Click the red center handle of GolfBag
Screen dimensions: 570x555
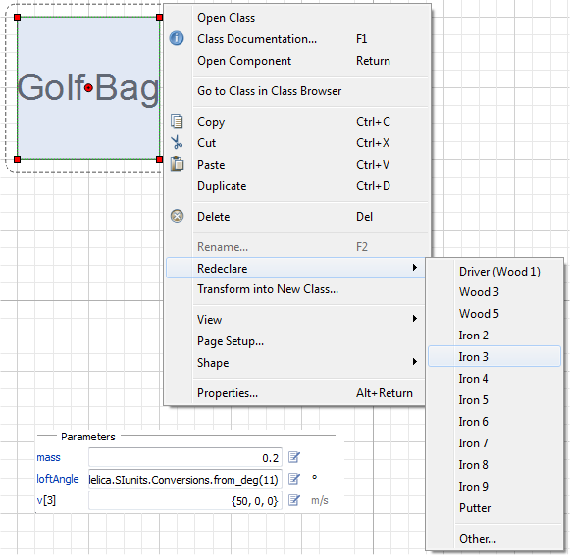click(88, 88)
